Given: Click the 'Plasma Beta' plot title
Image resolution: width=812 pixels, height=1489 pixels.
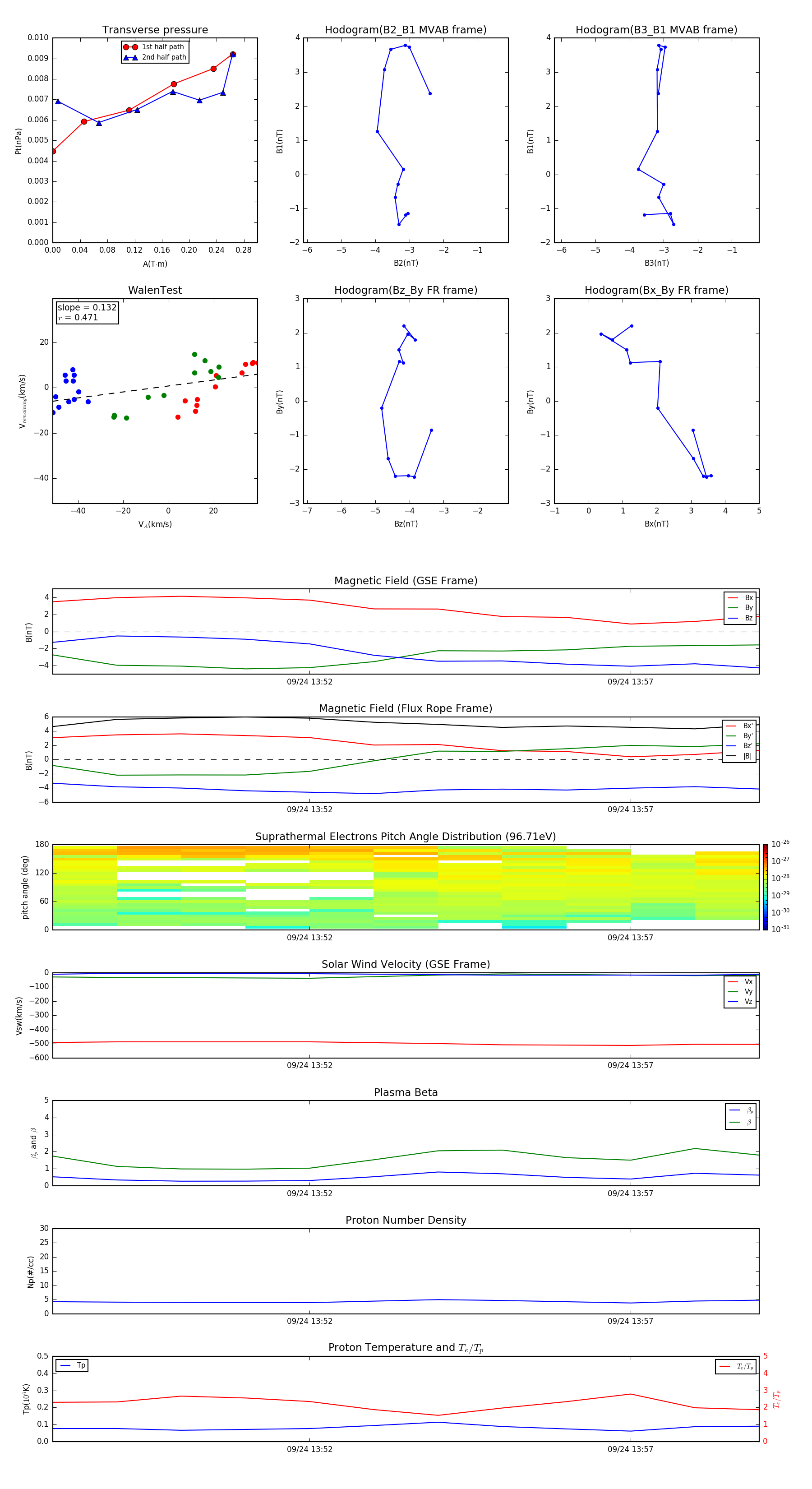Looking at the screenshot, I should pyautogui.click(x=406, y=1093).
